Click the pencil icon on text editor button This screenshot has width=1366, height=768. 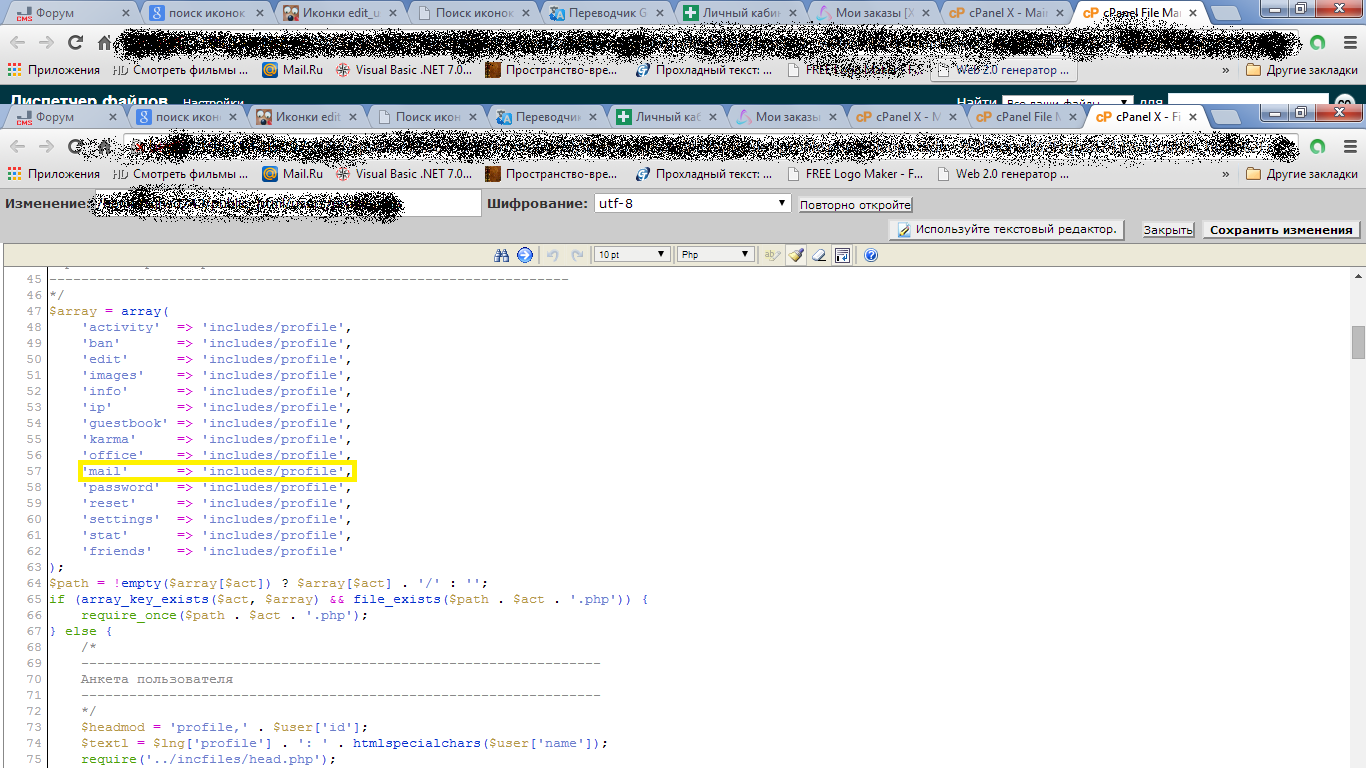(x=904, y=230)
